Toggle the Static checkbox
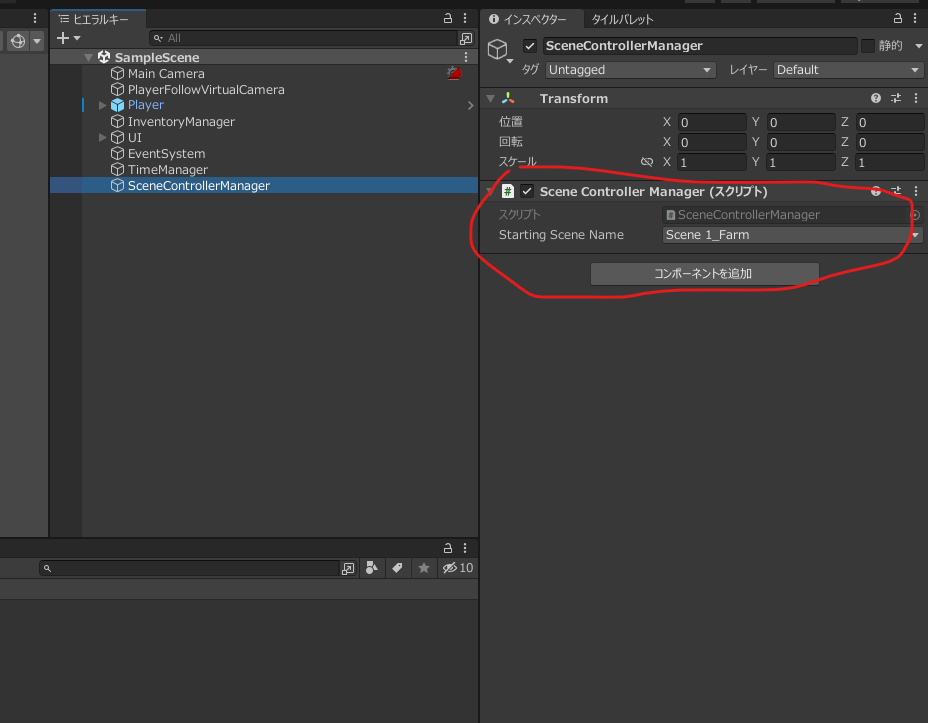The height and width of the screenshot is (723, 928). pyautogui.click(x=868, y=46)
